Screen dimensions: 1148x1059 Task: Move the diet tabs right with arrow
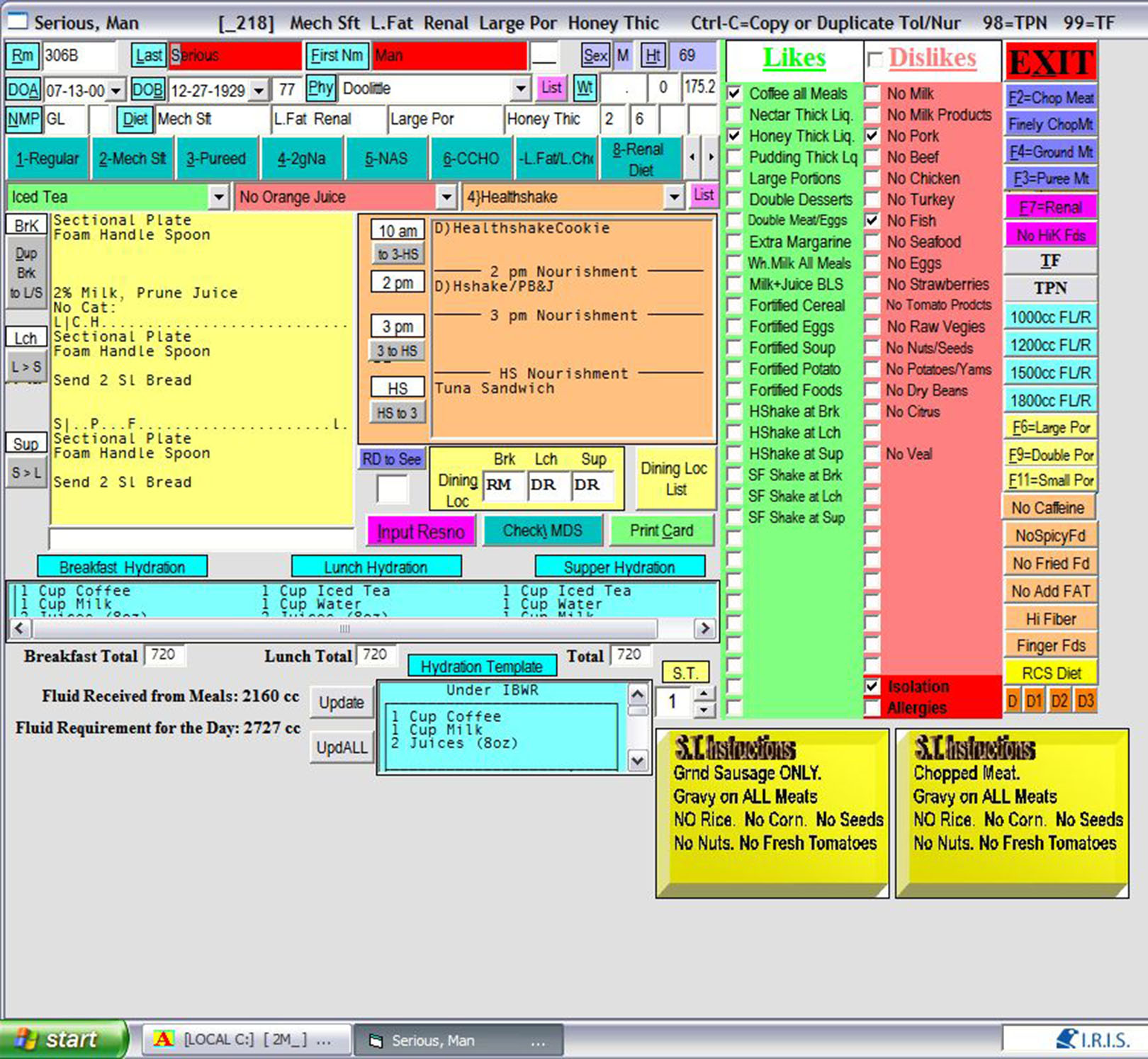coord(710,157)
